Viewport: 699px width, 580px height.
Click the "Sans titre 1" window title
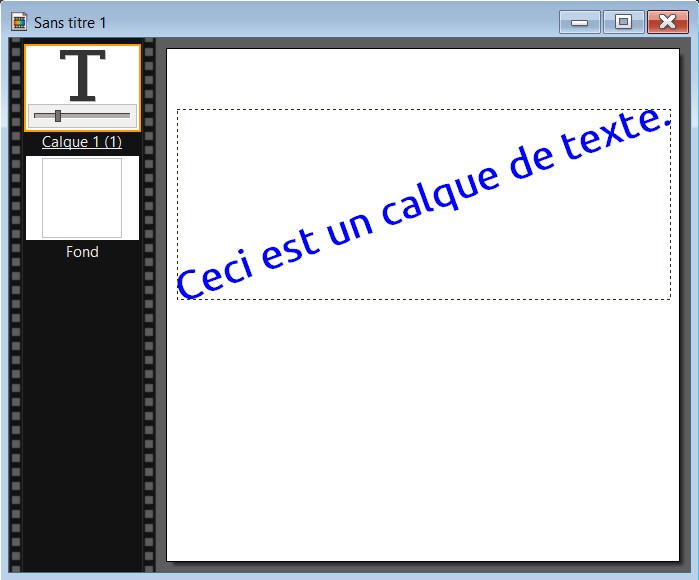pos(70,22)
